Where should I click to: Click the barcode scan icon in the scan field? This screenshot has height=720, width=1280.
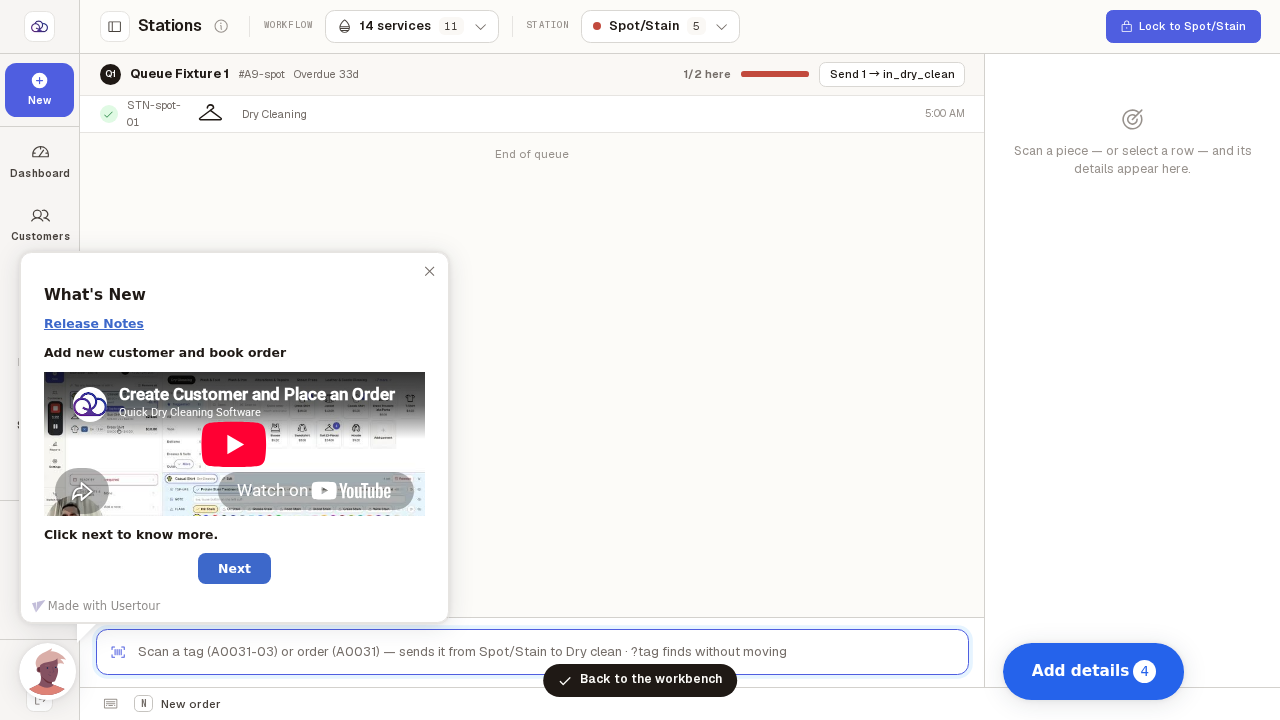[118, 652]
